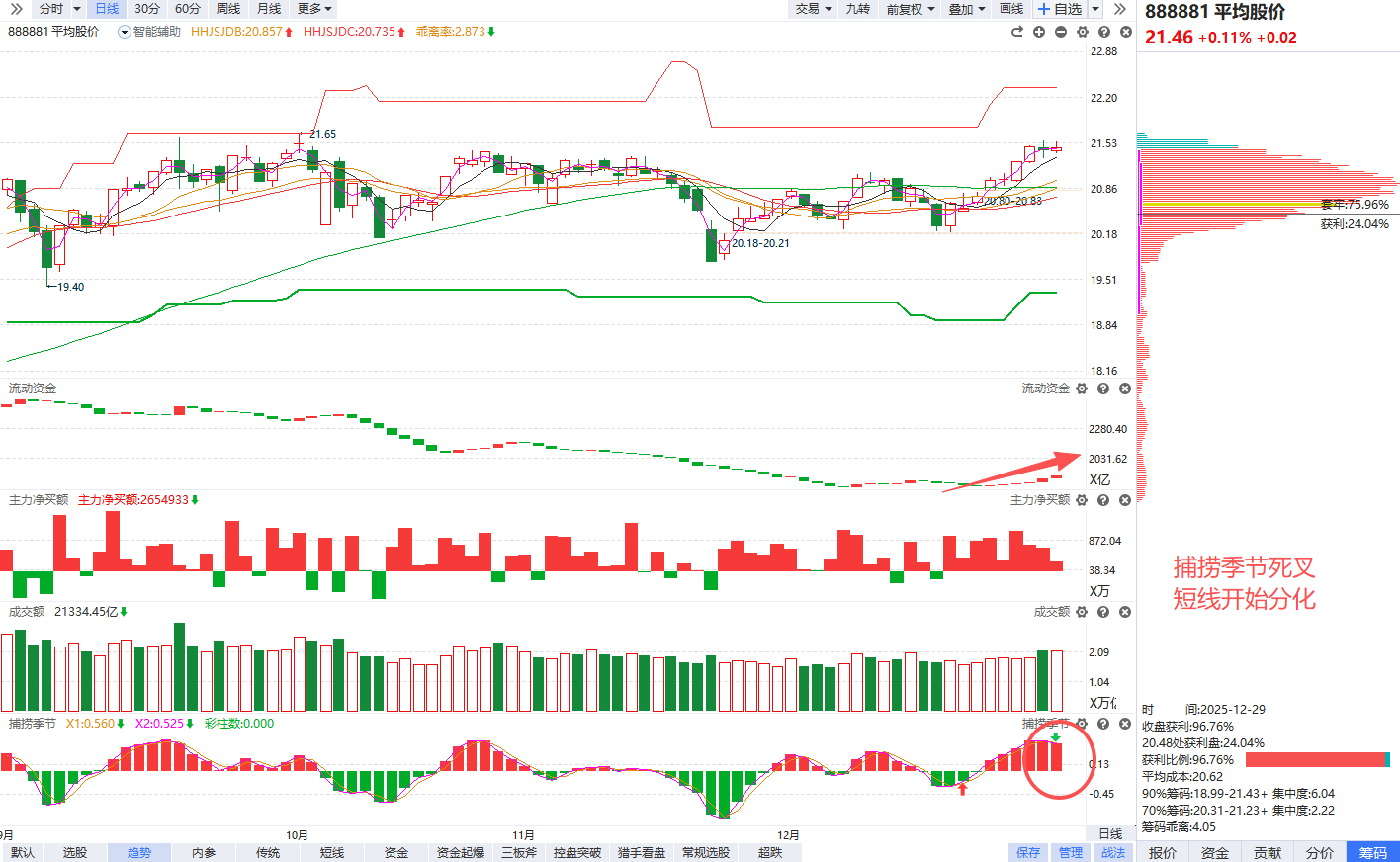
Task: Select the 默认 template tab
Action: [x=22, y=852]
